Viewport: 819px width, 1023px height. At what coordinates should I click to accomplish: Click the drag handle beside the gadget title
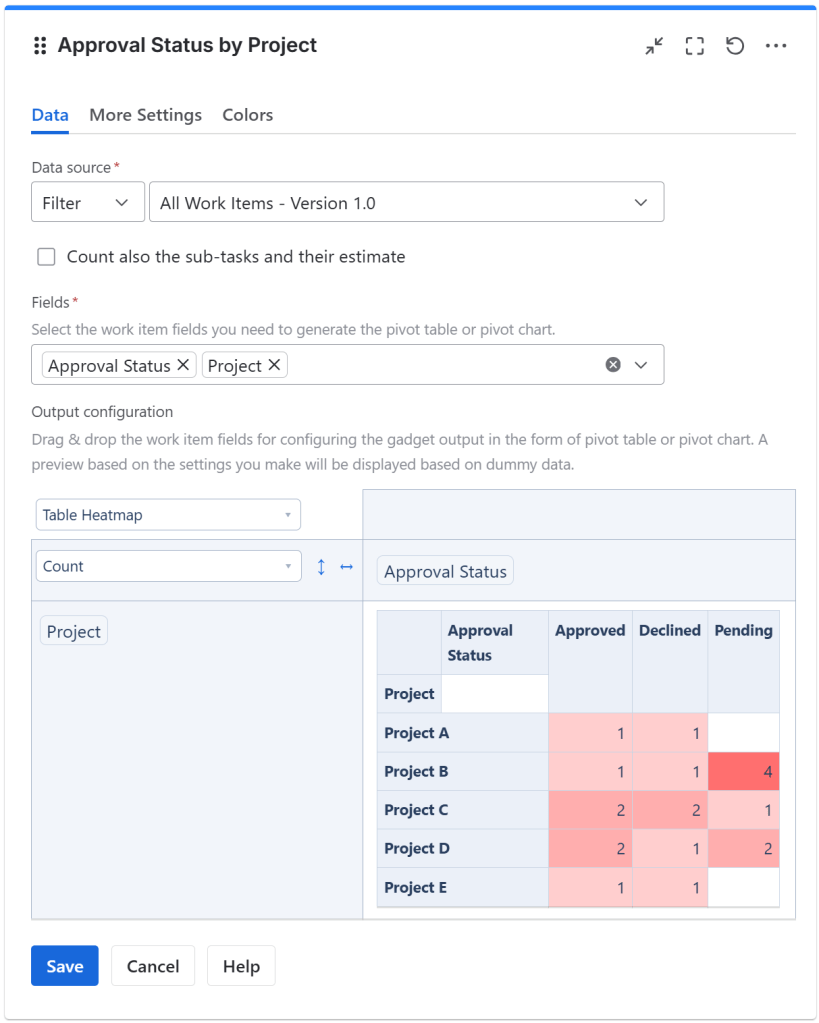[40, 46]
